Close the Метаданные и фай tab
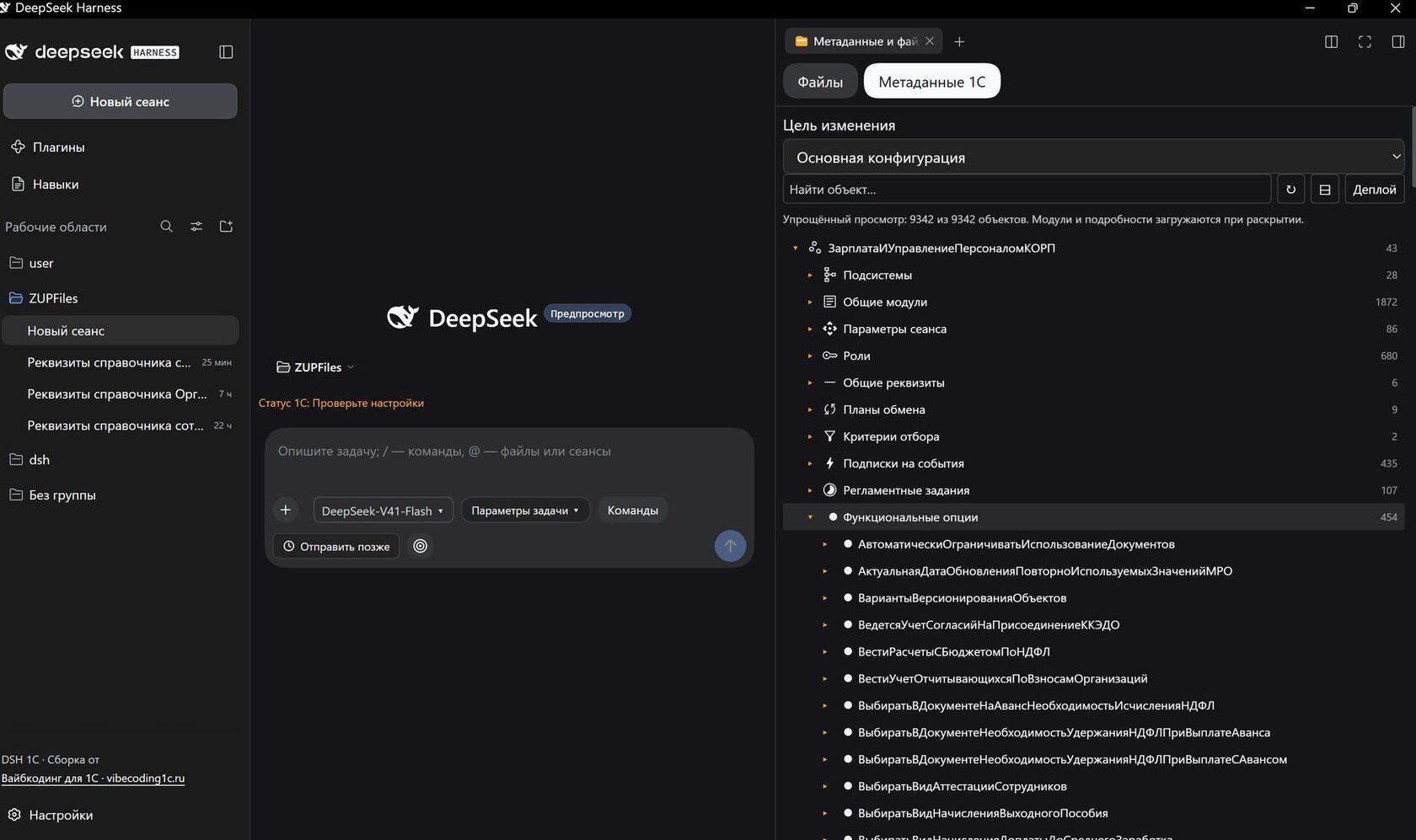The image size is (1416, 840). (x=930, y=40)
